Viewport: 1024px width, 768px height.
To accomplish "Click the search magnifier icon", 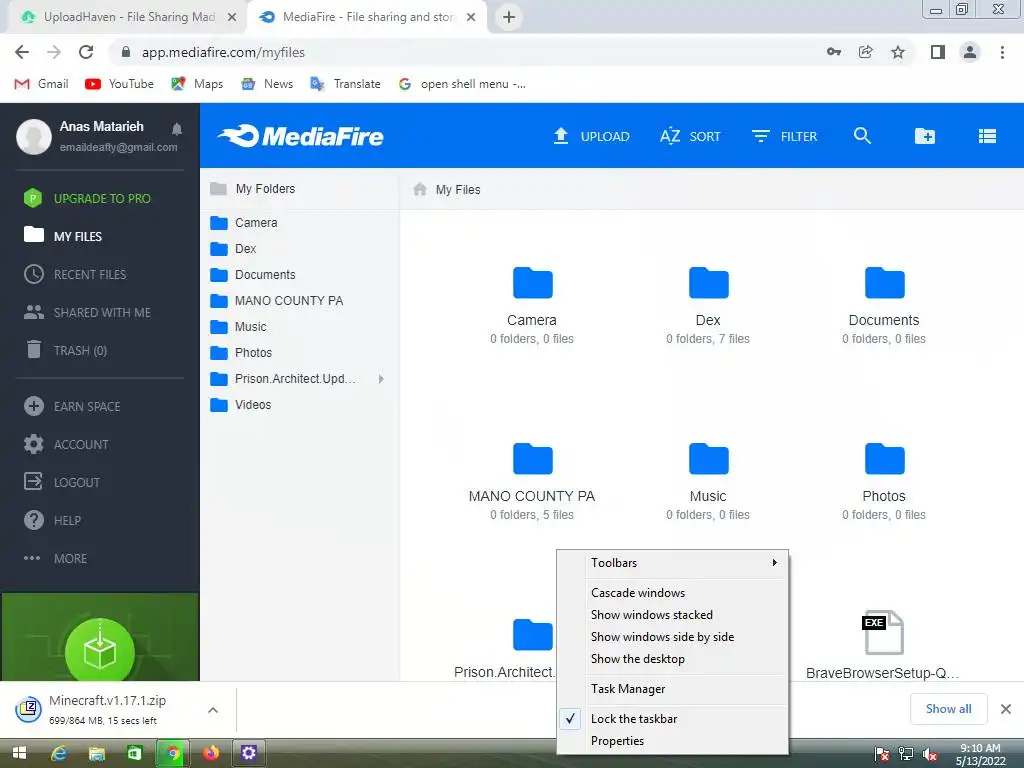I will 862,136.
